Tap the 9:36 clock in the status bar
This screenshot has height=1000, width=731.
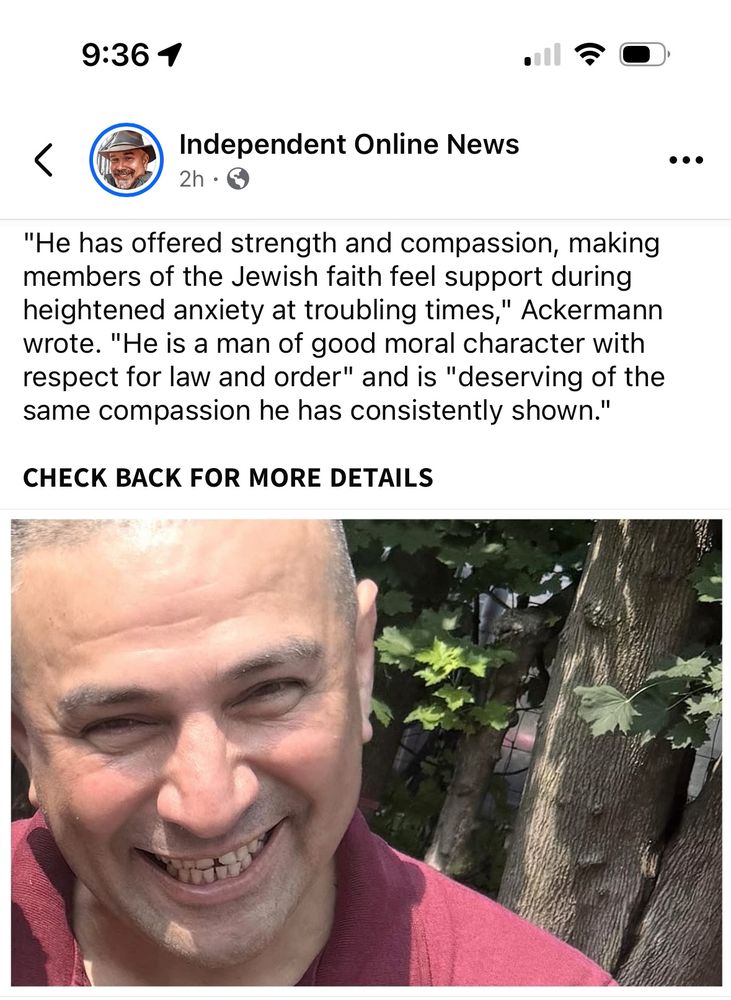[x=115, y=55]
